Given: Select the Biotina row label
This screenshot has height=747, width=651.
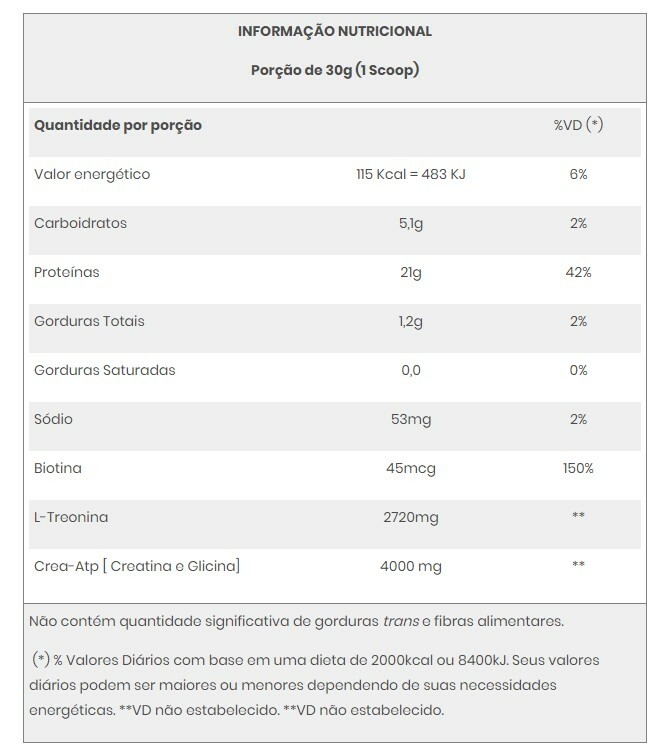Looking at the screenshot, I should tap(58, 468).
